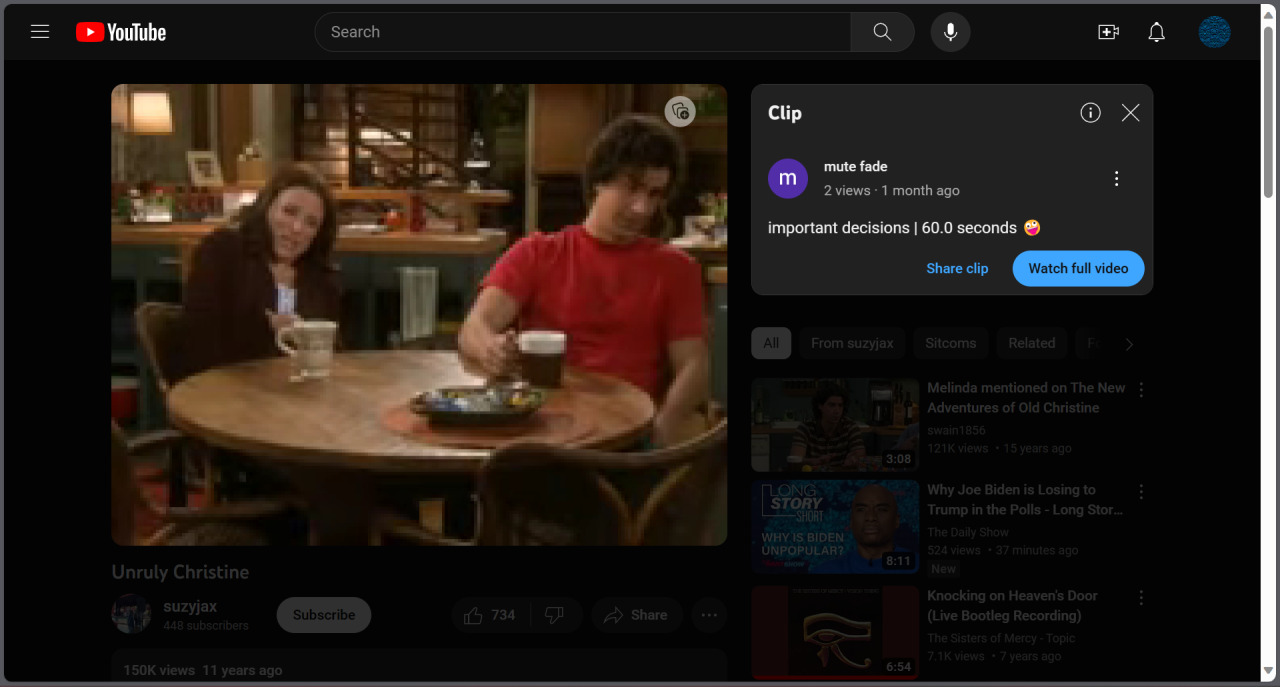1280x687 pixels.
Task: Open the Melinda mentioned video thumbnail
Action: click(835, 425)
